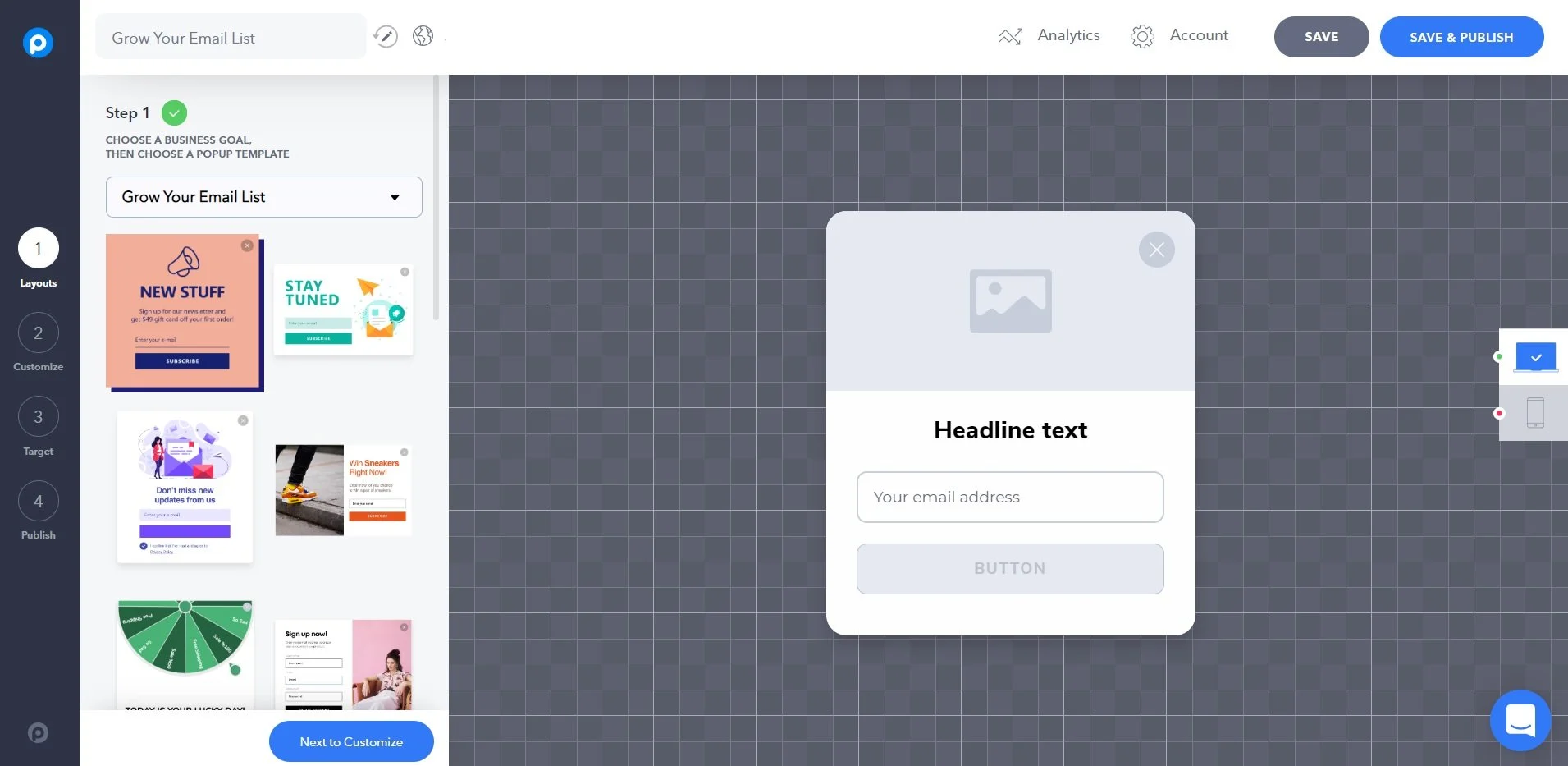Image resolution: width=1568 pixels, height=766 pixels.
Task: Go to step 3 Target
Action: tap(38, 417)
